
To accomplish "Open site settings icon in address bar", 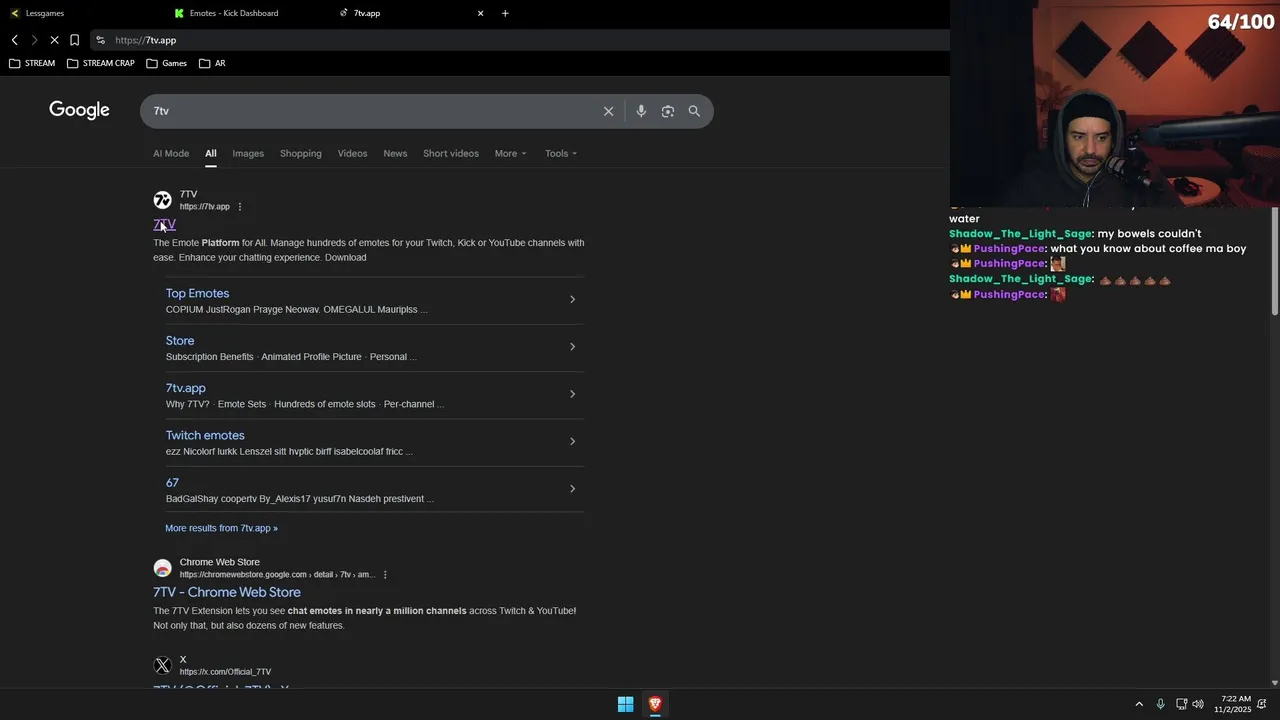I will (100, 40).
